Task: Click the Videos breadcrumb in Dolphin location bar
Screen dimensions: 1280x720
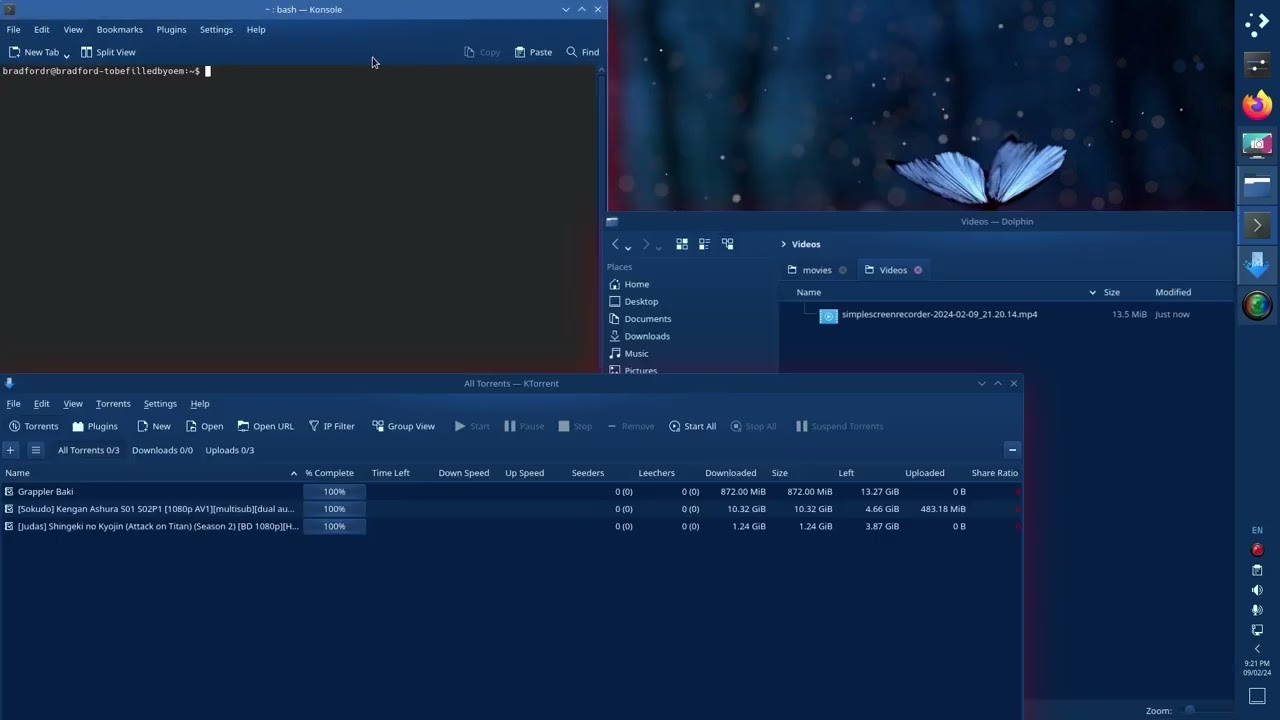Action: click(x=806, y=244)
